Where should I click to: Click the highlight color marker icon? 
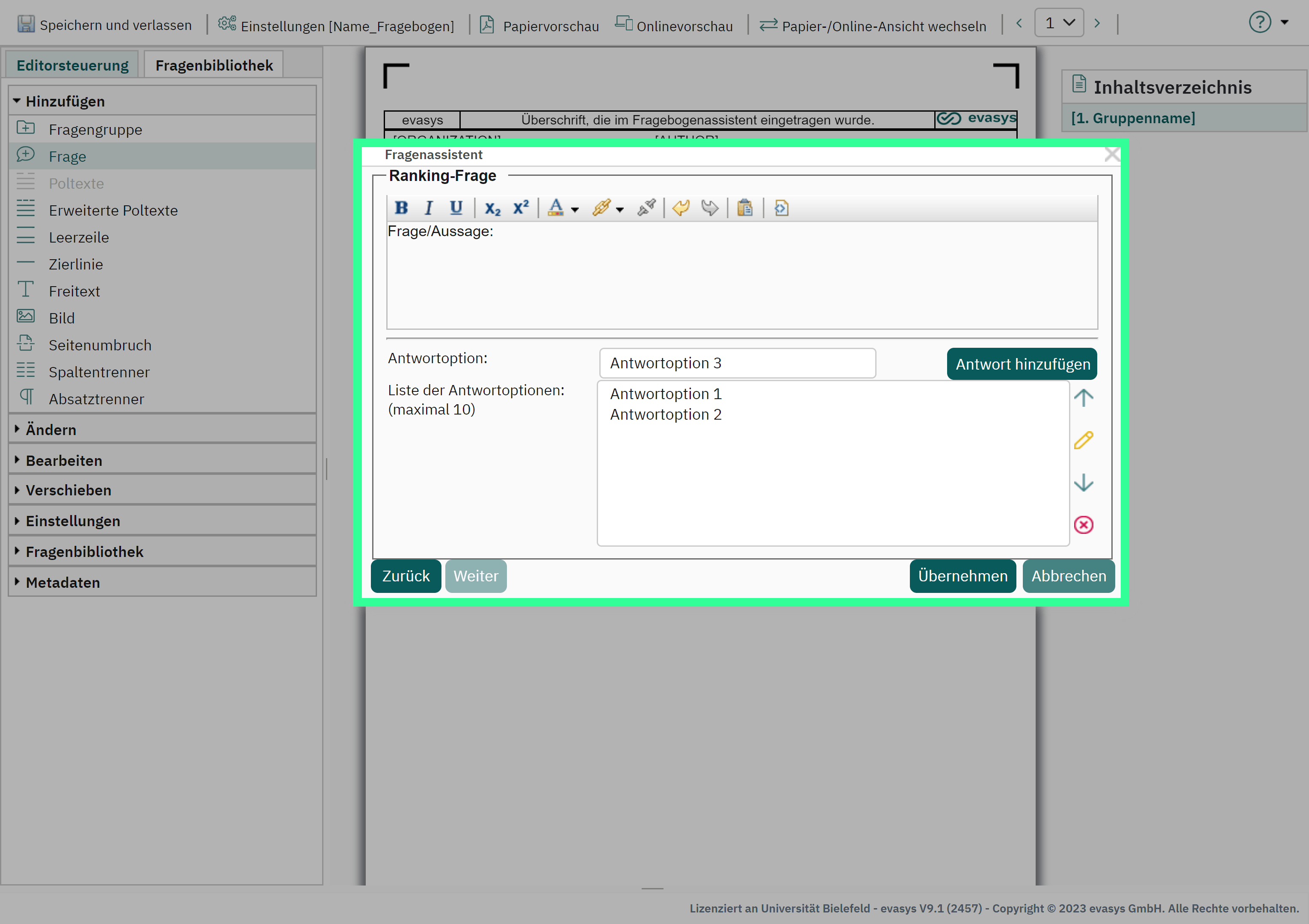[601, 208]
